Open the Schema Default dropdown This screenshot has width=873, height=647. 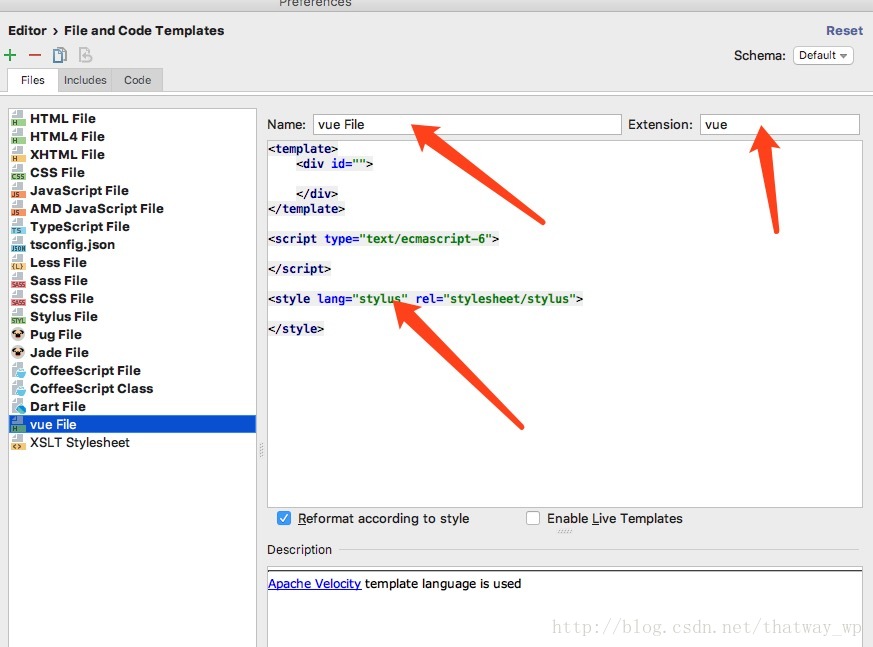pyautogui.click(x=823, y=56)
